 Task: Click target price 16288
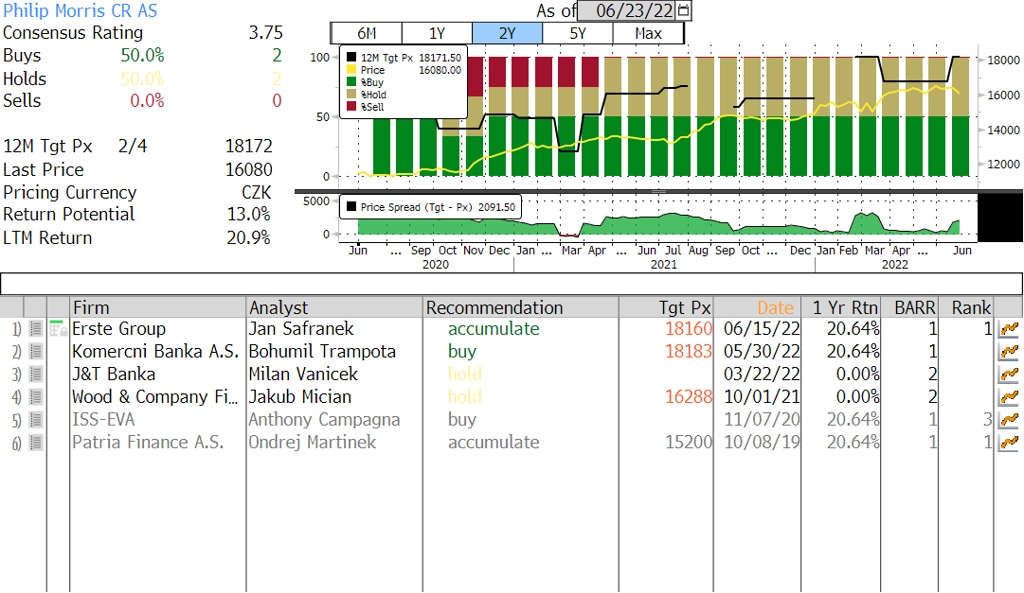click(688, 397)
